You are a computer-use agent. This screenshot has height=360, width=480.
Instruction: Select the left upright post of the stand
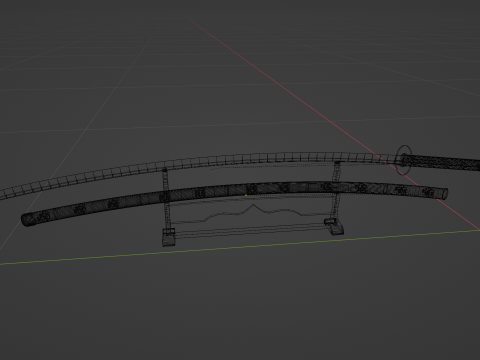[166, 198]
